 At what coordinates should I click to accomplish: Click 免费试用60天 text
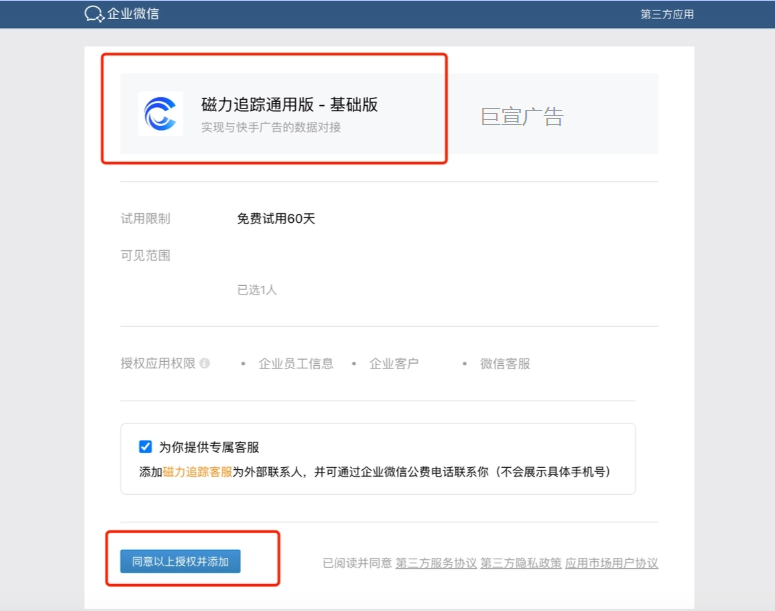coord(276,218)
